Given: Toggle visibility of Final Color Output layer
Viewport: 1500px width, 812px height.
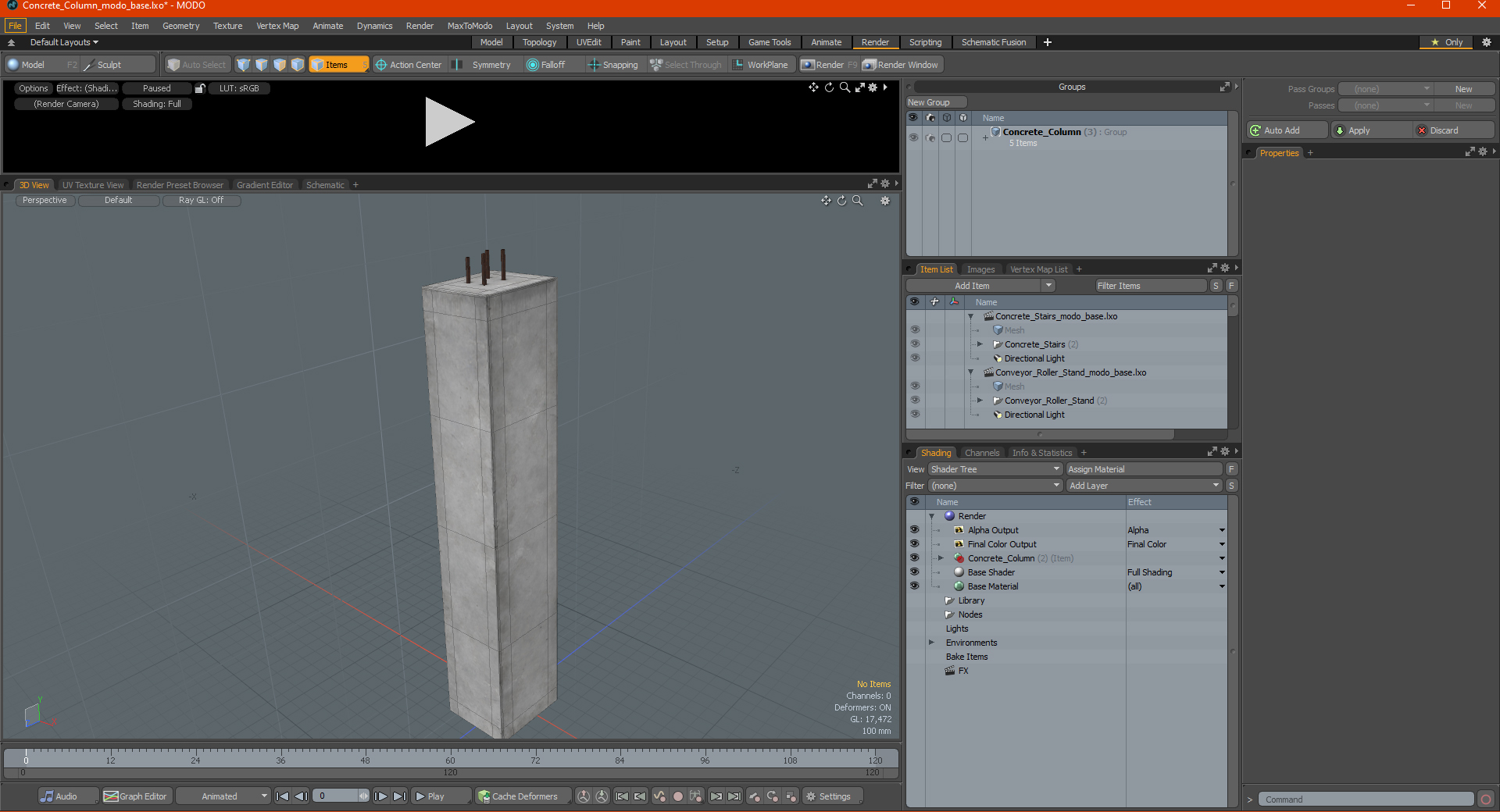Looking at the screenshot, I should tap(915, 544).
